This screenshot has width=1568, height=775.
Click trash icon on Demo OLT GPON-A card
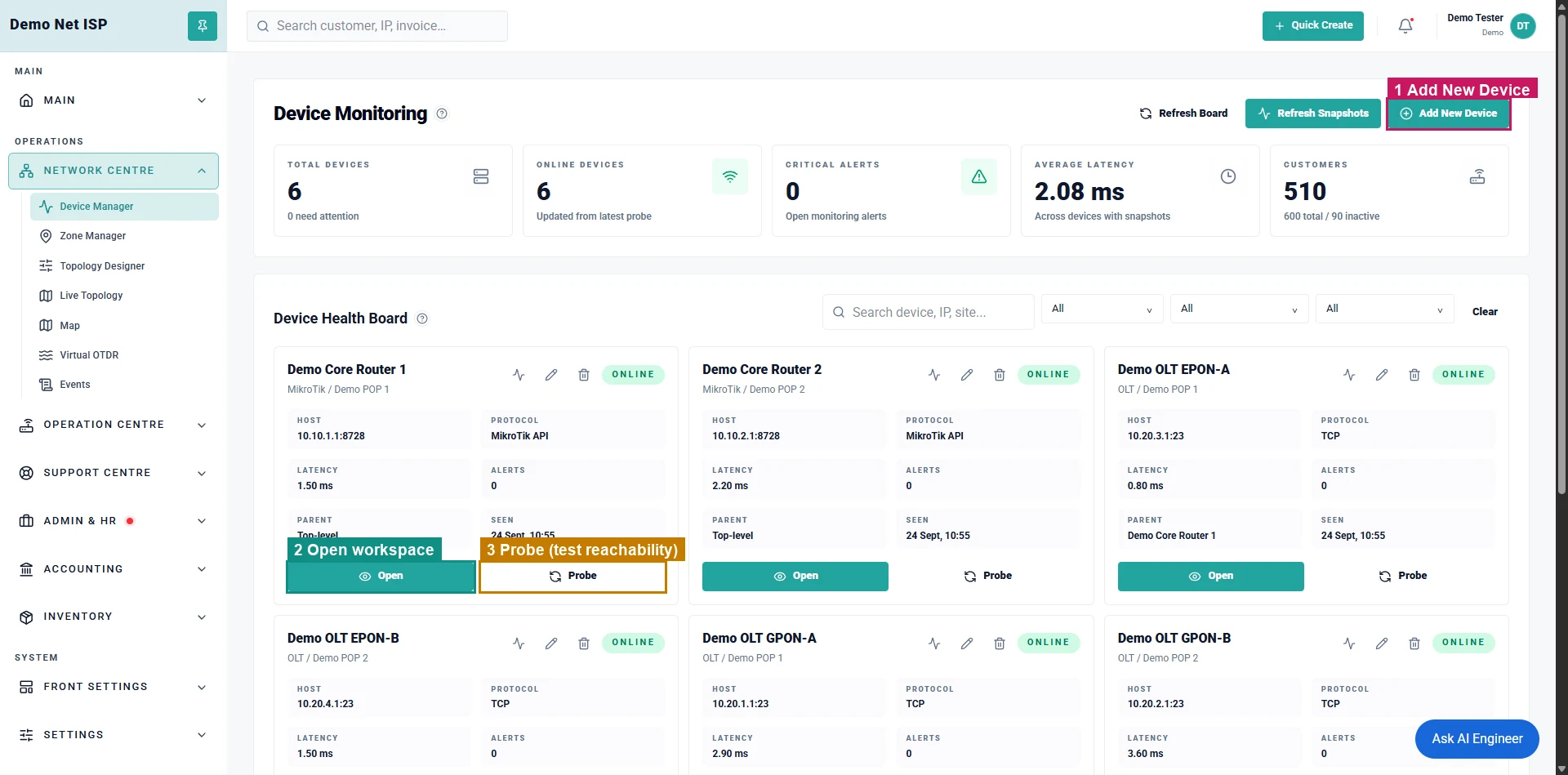[x=1000, y=644]
